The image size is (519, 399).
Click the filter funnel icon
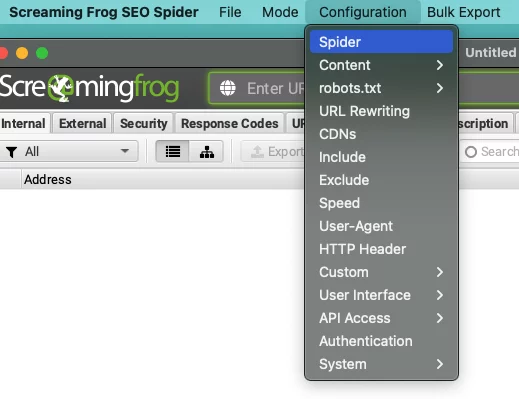pos(12,152)
